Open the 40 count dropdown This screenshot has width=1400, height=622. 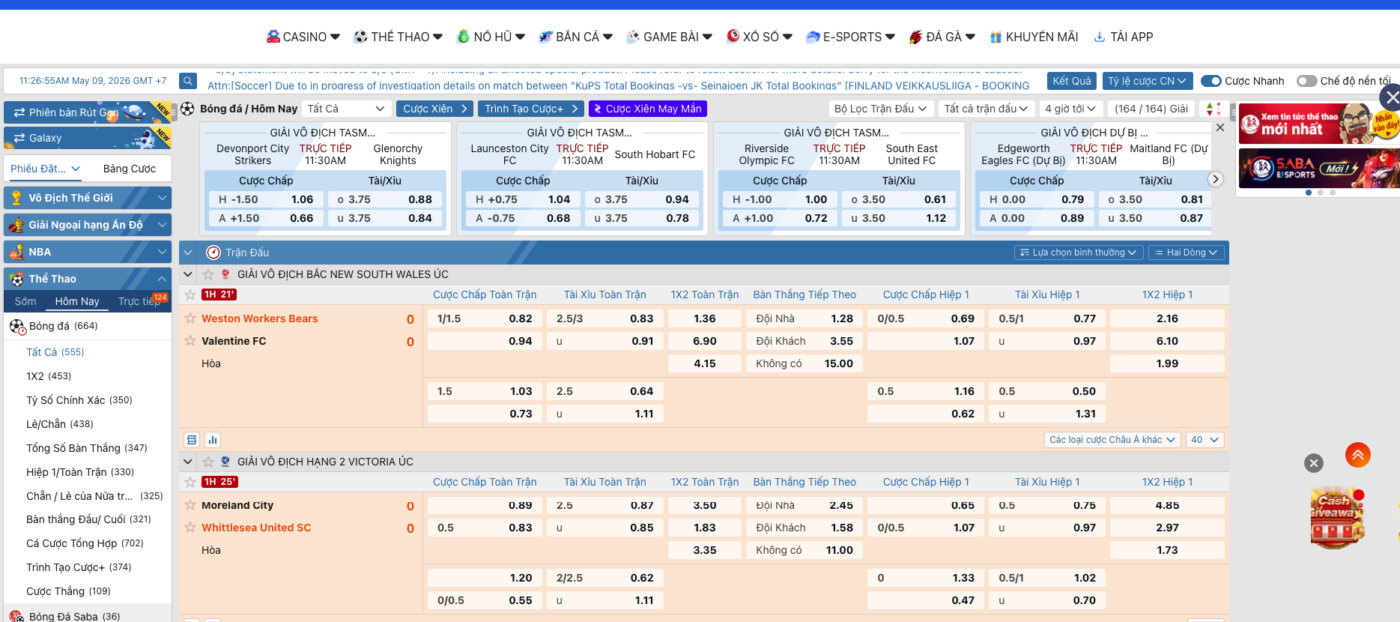pyautogui.click(x=1204, y=440)
